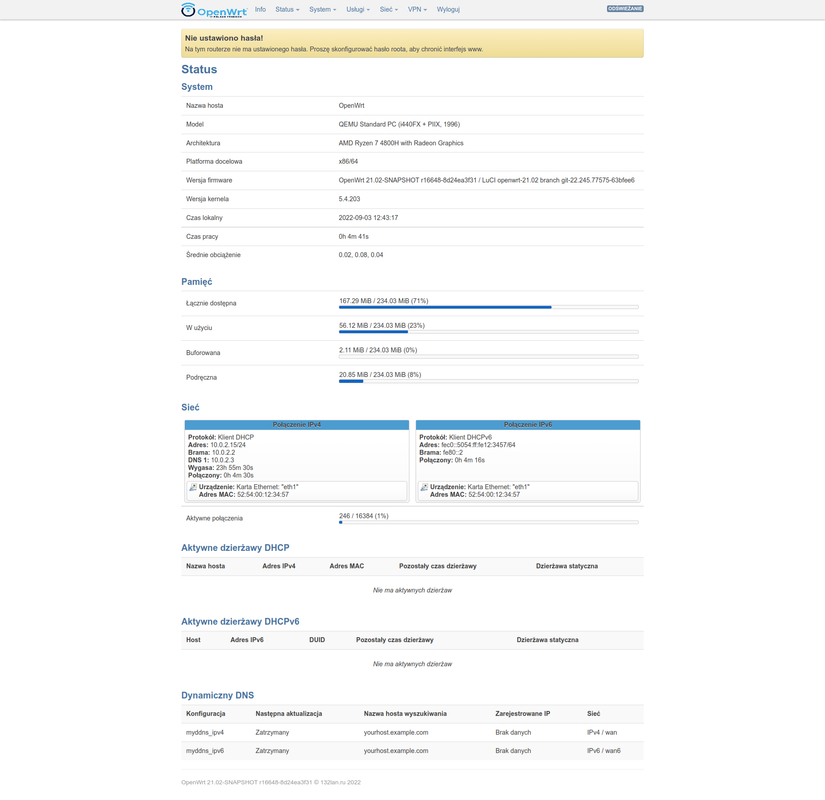Click the IPv4 gateway 10.0.2.2
The width and height of the screenshot is (825, 800).
pyautogui.click(x=224, y=453)
